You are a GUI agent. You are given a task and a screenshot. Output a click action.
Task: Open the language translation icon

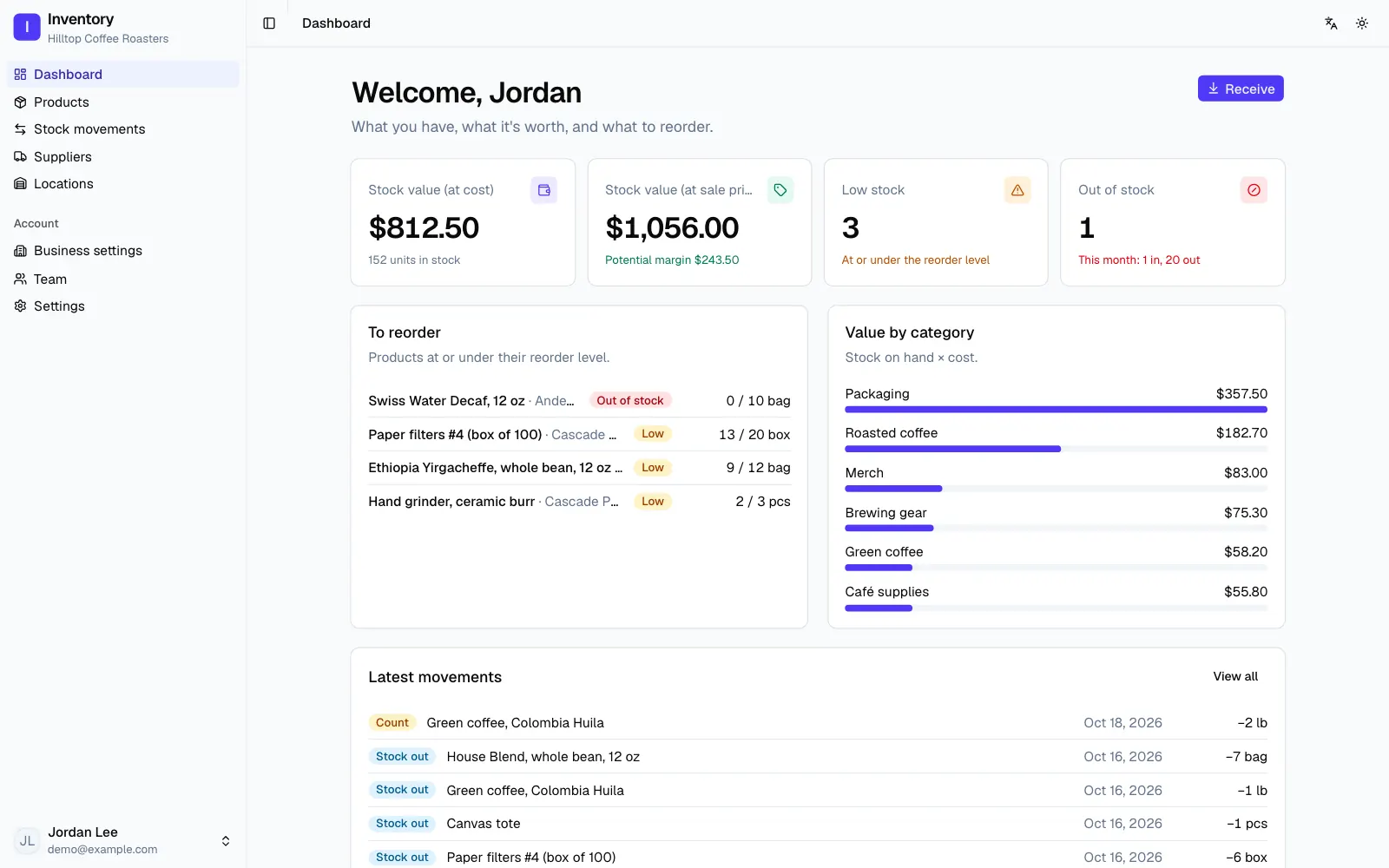pyautogui.click(x=1331, y=23)
